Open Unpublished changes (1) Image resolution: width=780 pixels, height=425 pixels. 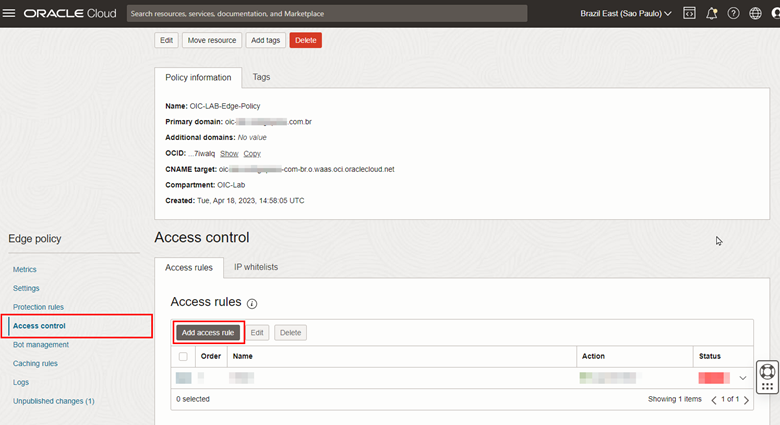(54, 401)
